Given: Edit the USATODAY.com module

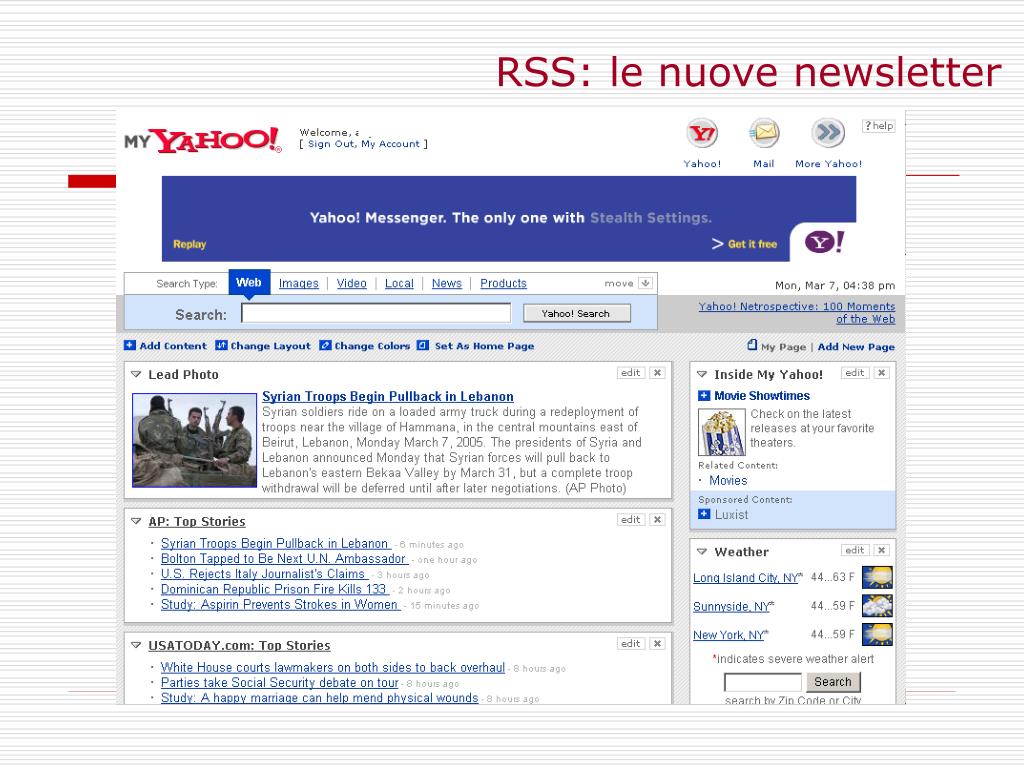Looking at the screenshot, I should tap(630, 644).
